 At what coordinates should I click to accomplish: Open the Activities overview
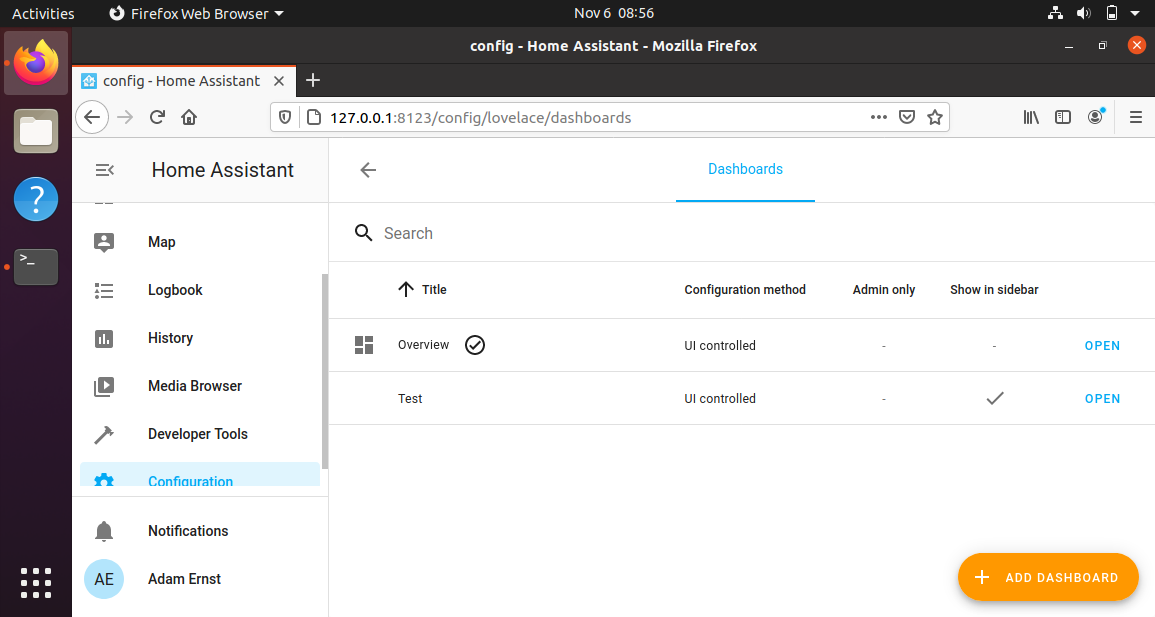point(43,13)
